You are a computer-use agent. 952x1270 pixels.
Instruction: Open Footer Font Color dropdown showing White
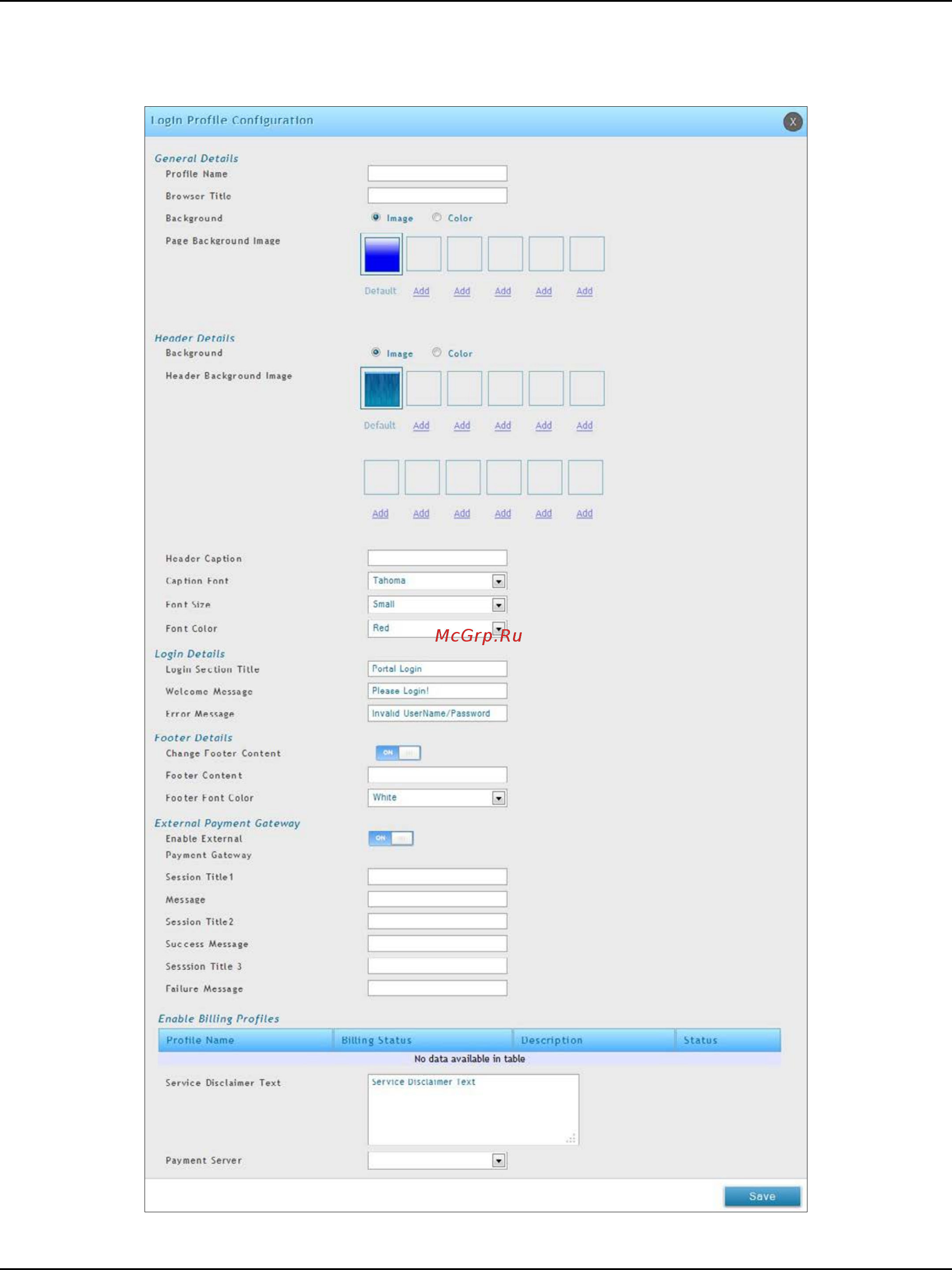[x=437, y=798]
